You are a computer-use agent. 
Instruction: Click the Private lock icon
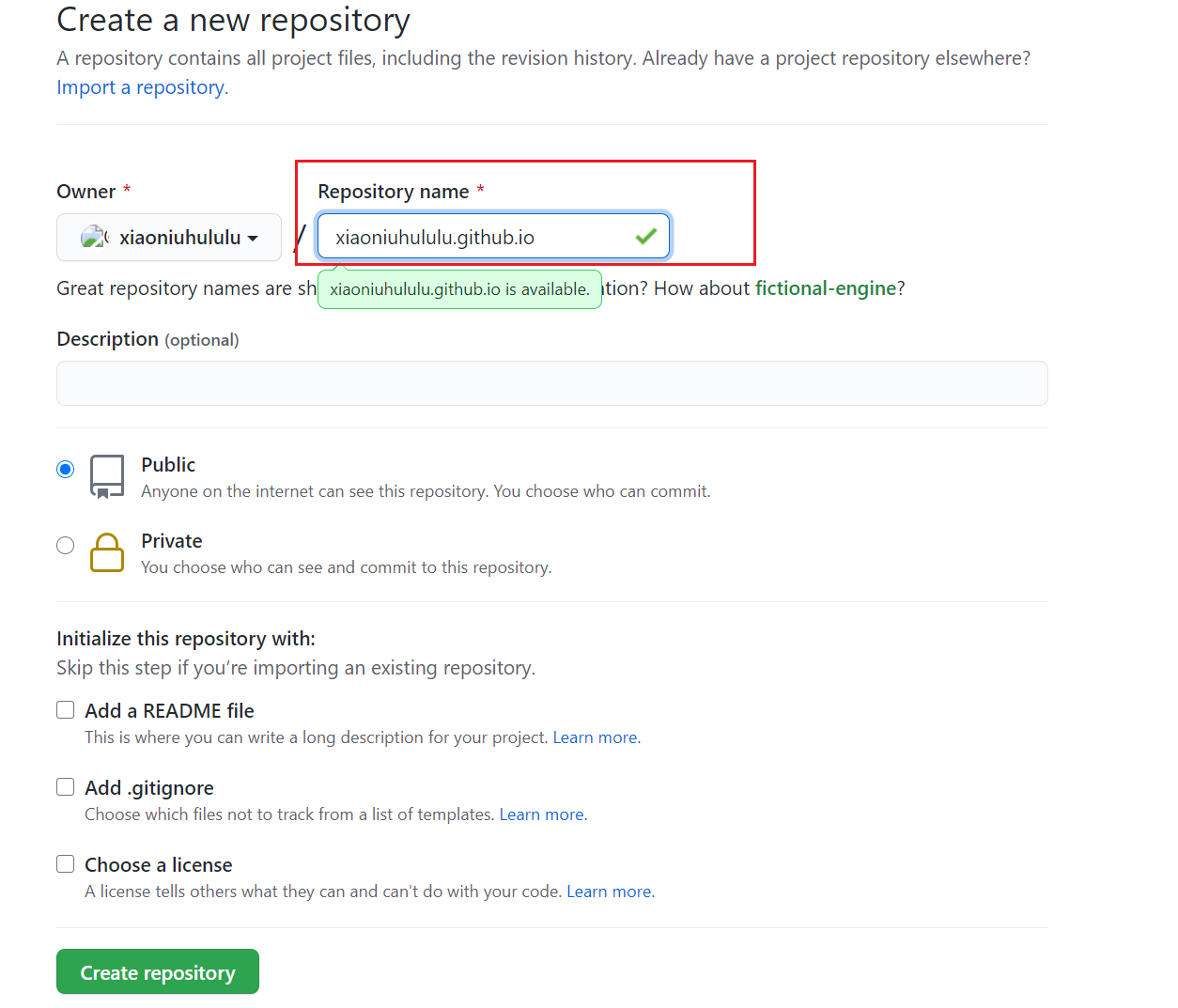107,552
